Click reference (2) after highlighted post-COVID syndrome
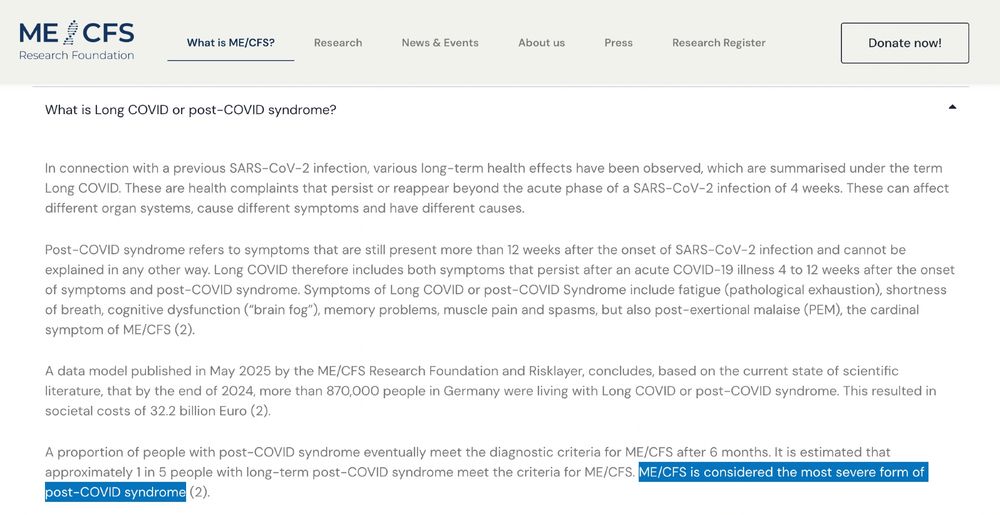The width and height of the screenshot is (1000, 515). click(x=199, y=492)
